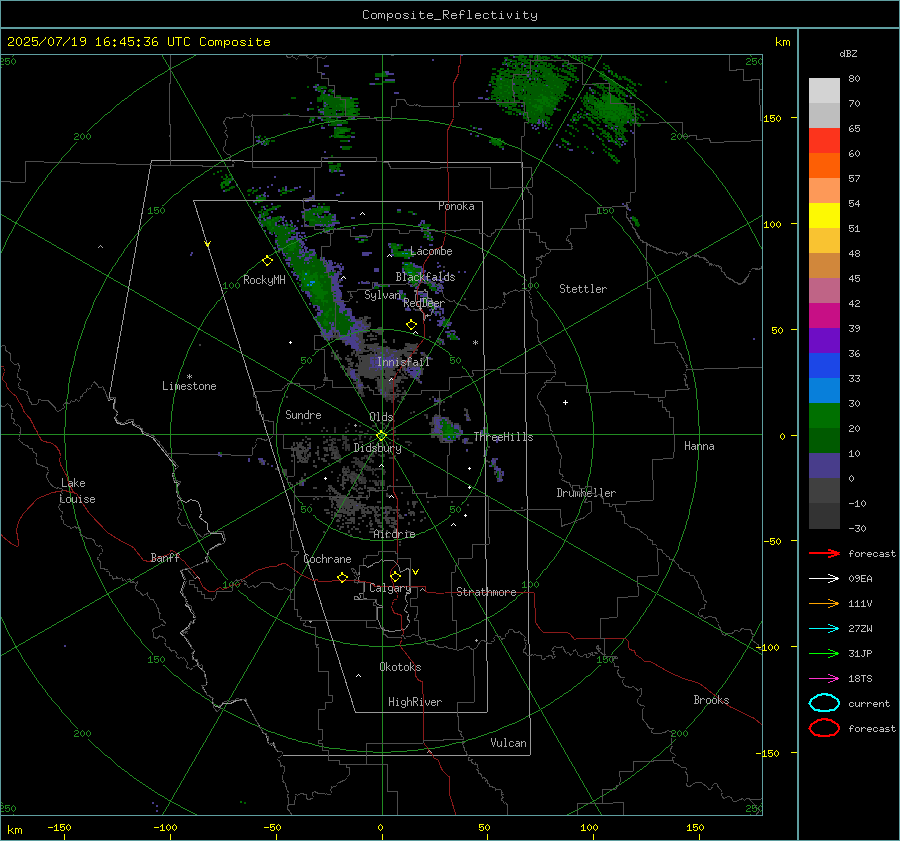Click the Lacombe label
Image resolution: width=900 pixels, height=841 pixels.
[x=431, y=251]
